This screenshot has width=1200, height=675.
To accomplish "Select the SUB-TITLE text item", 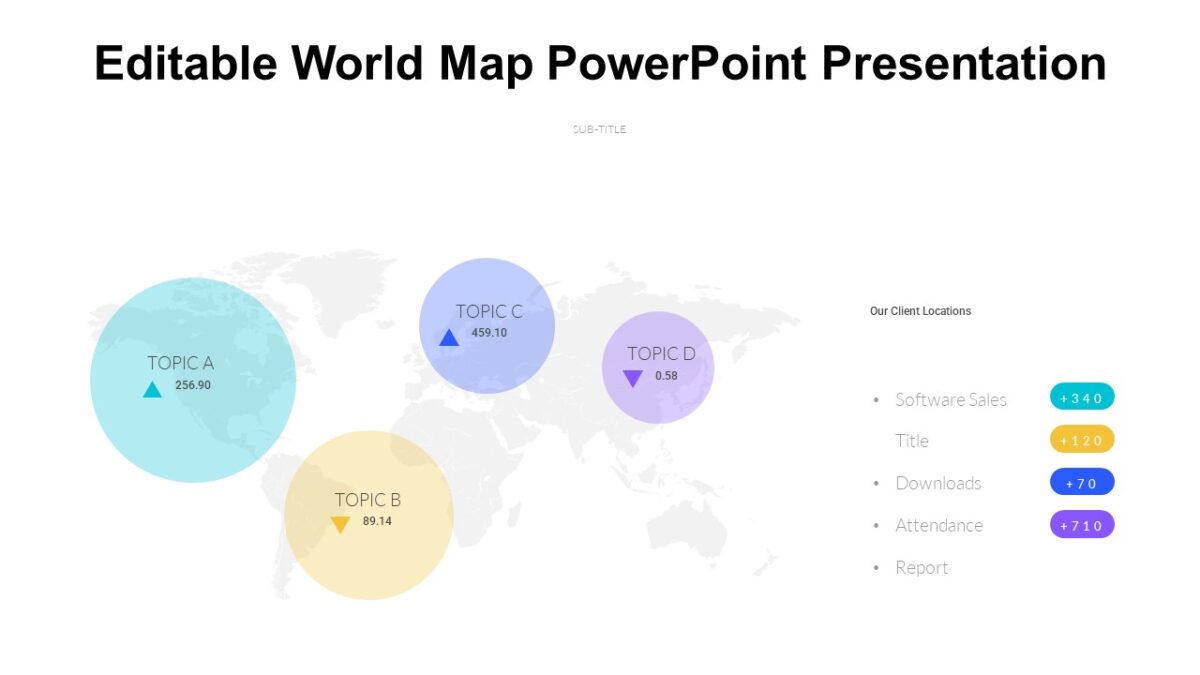I will click(600, 128).
